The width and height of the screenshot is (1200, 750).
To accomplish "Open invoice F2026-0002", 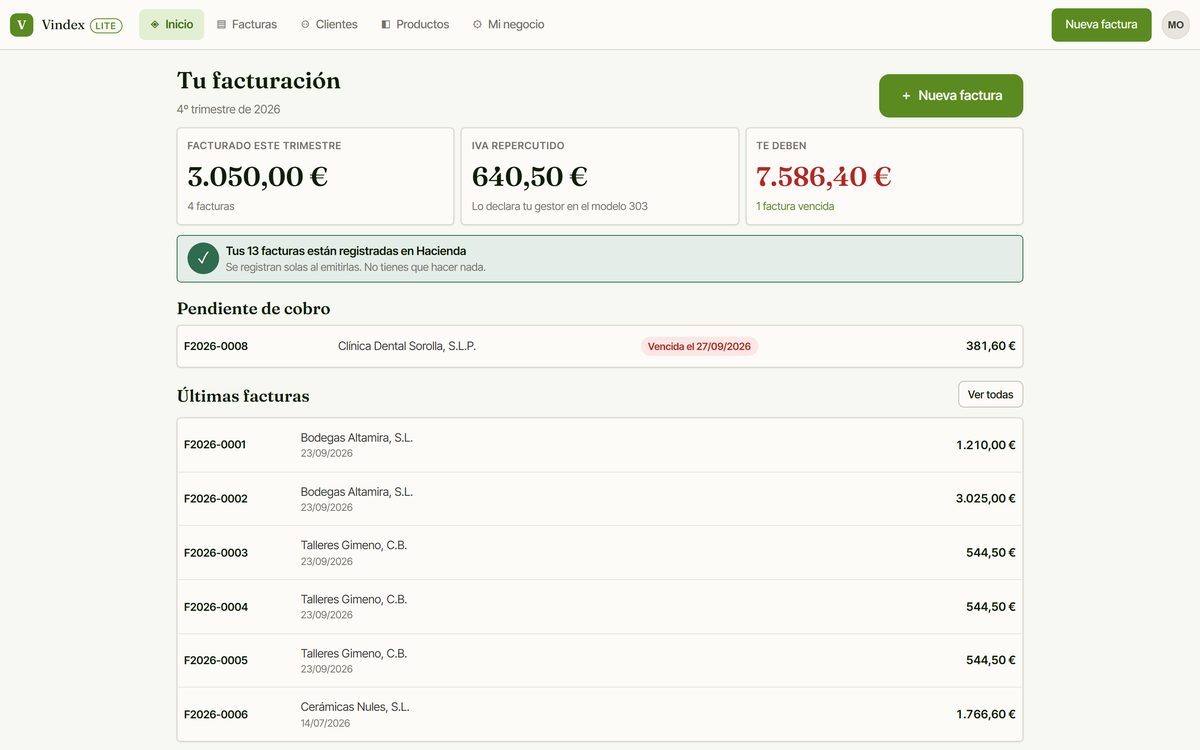I will 600,499.
